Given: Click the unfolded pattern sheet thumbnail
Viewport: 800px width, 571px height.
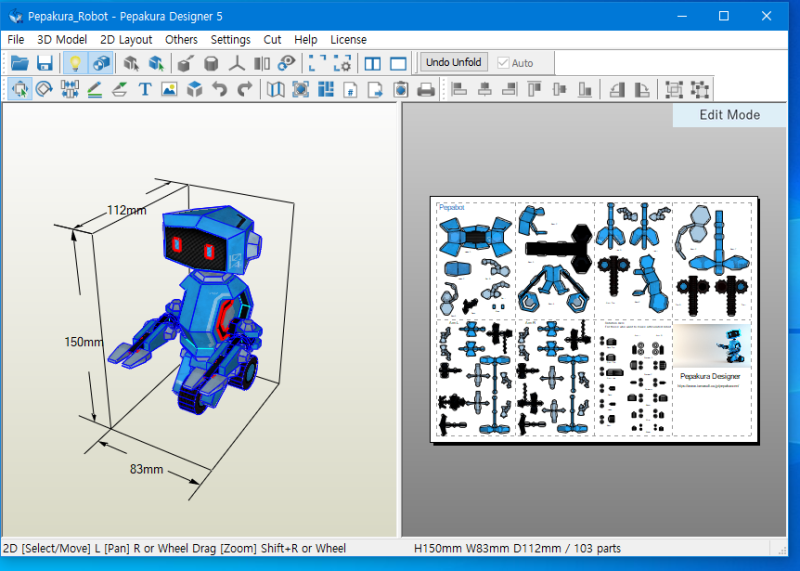Looking at the screenshot, I should (x=593, y=318).
